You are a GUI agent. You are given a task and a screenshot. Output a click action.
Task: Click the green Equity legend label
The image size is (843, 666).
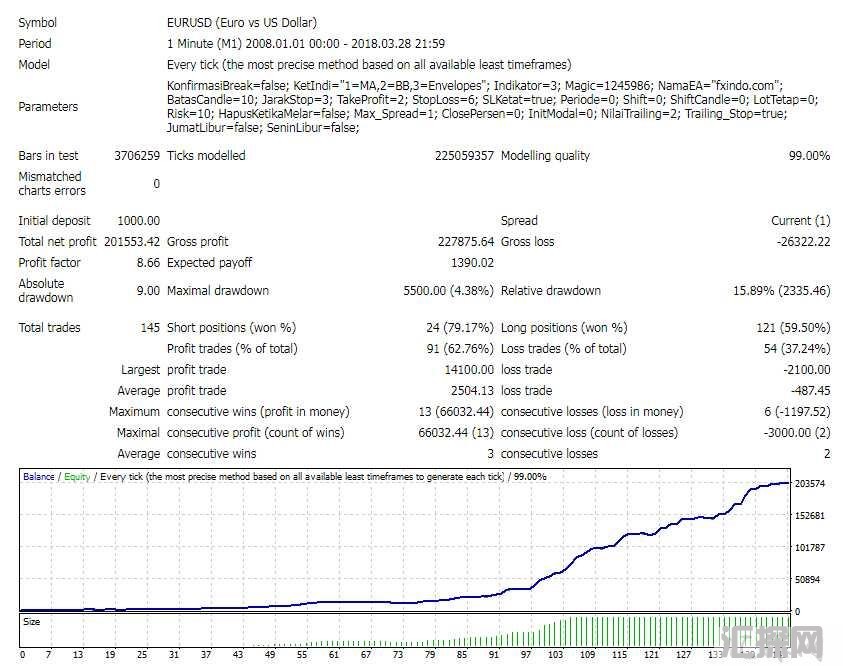point(77,477)
